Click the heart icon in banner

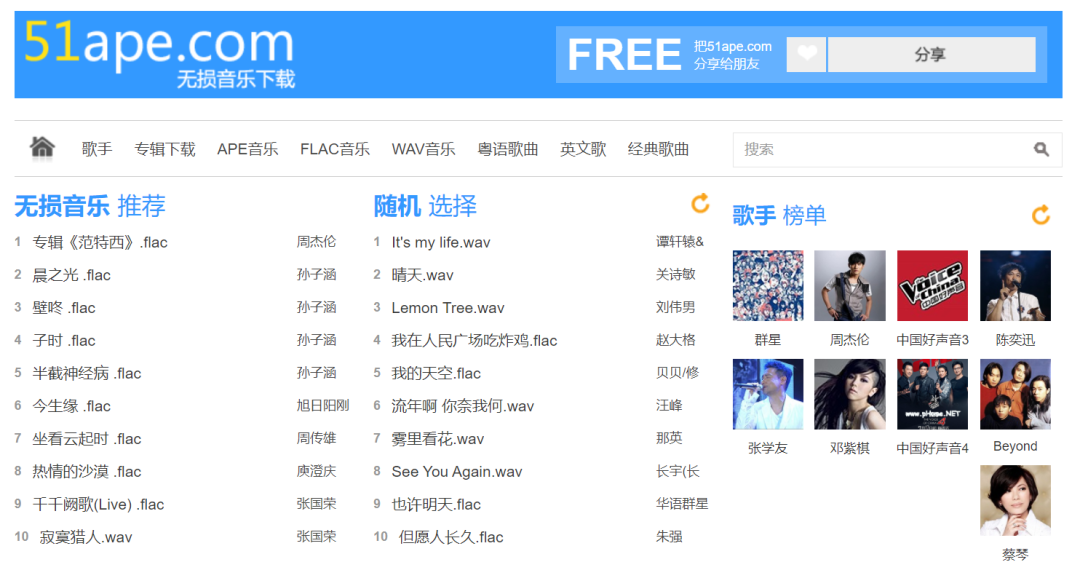click(806, 54)
